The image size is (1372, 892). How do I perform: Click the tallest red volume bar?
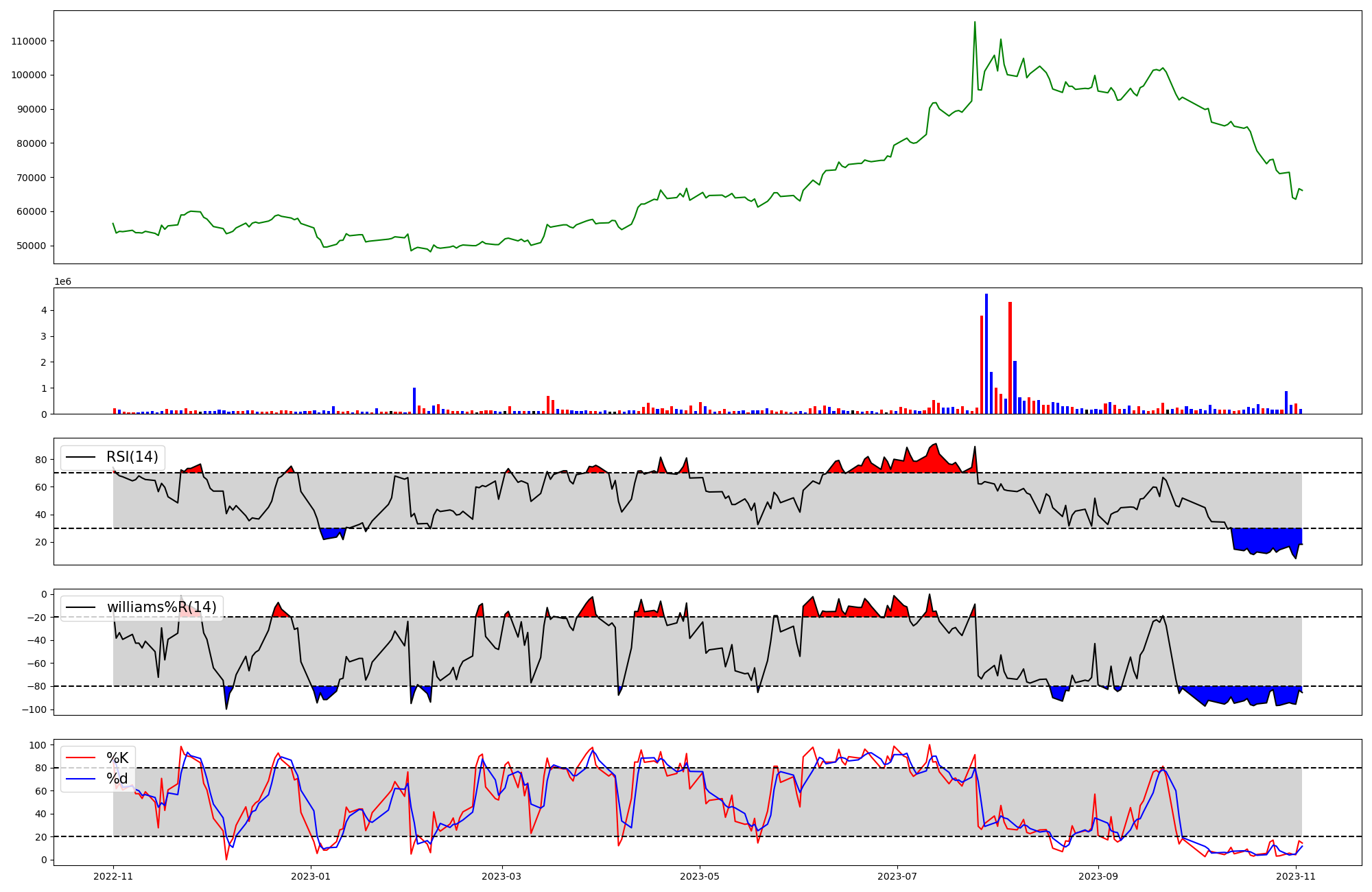[x=1010, y=357]
